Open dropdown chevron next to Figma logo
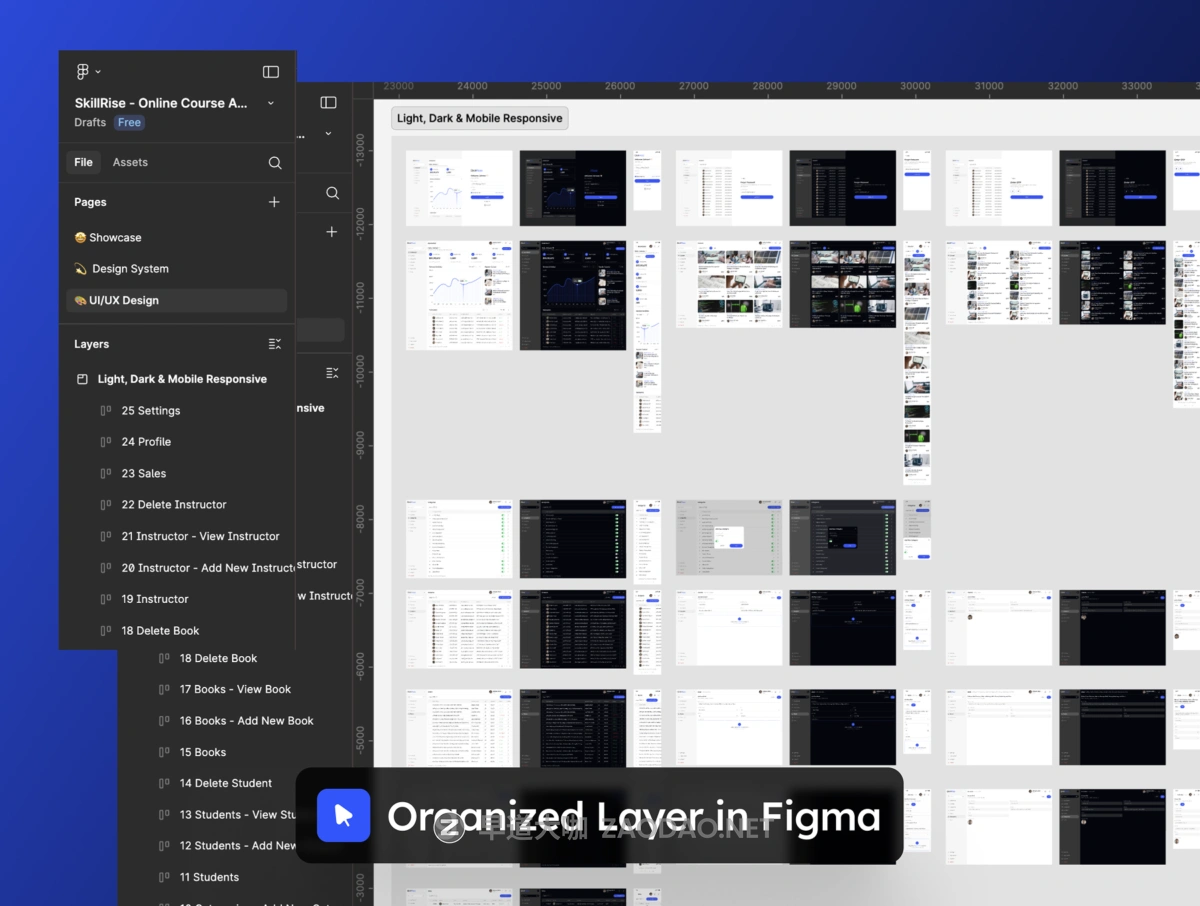 tap(98, 72)
